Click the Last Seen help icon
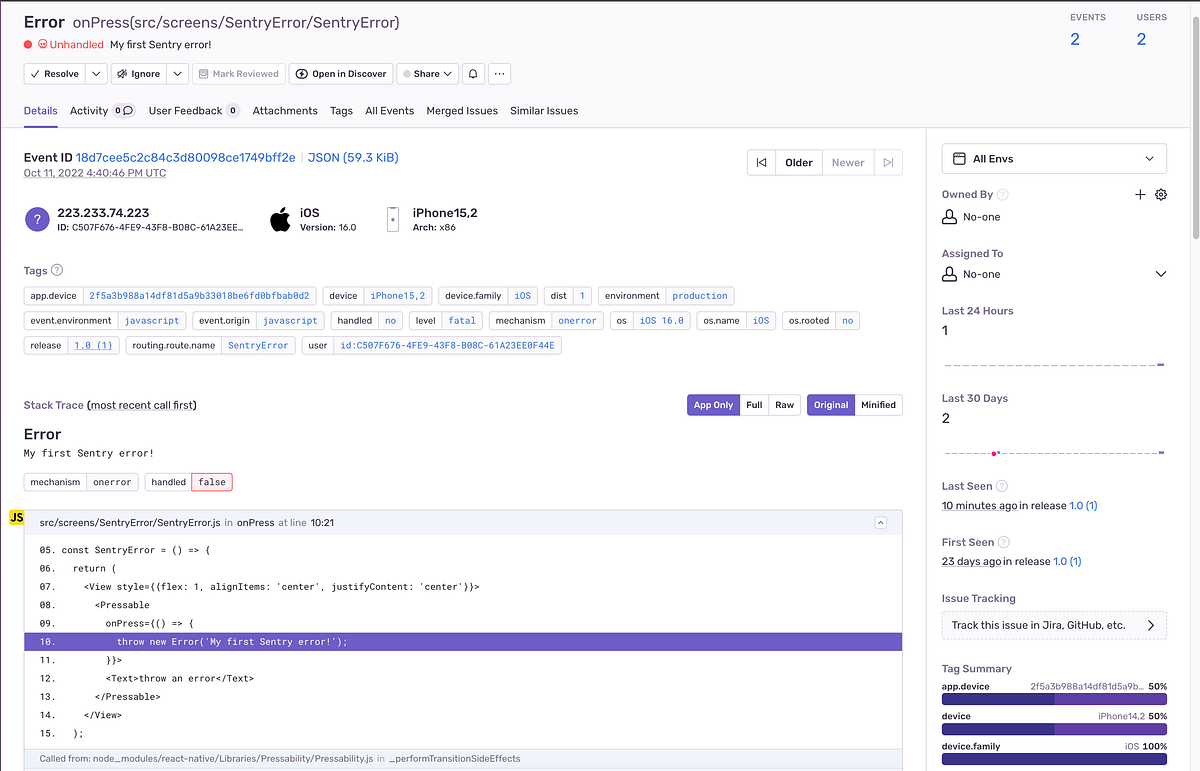 point(1002,486)
